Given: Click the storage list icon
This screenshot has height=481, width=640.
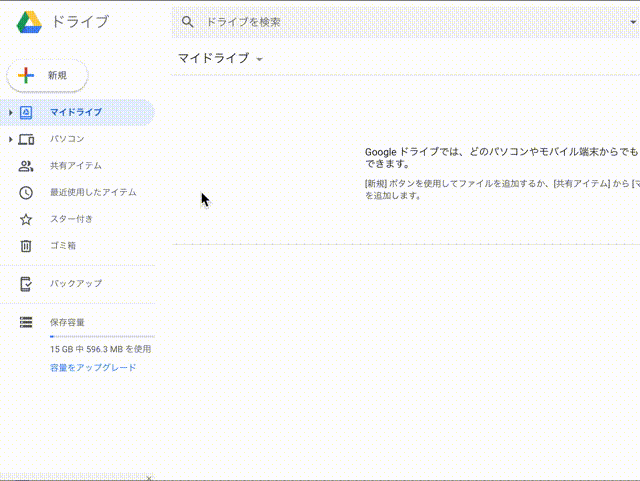Looking at the screenshot, I should 26,322.
